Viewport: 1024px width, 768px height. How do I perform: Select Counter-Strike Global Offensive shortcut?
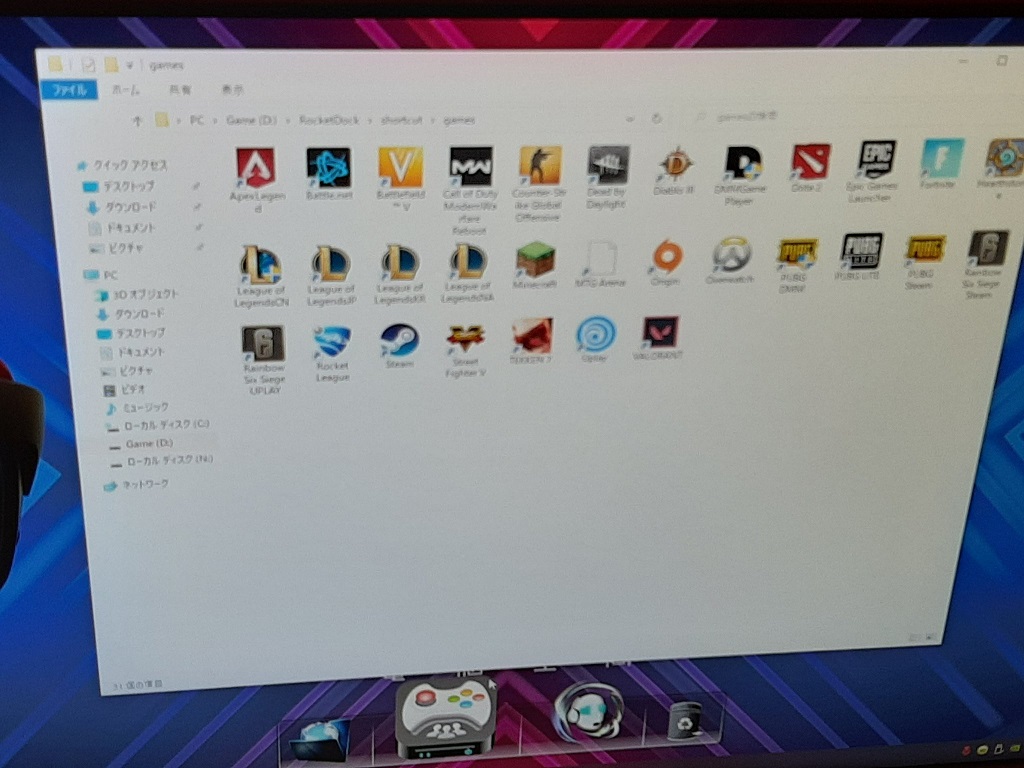coord(539,183)
